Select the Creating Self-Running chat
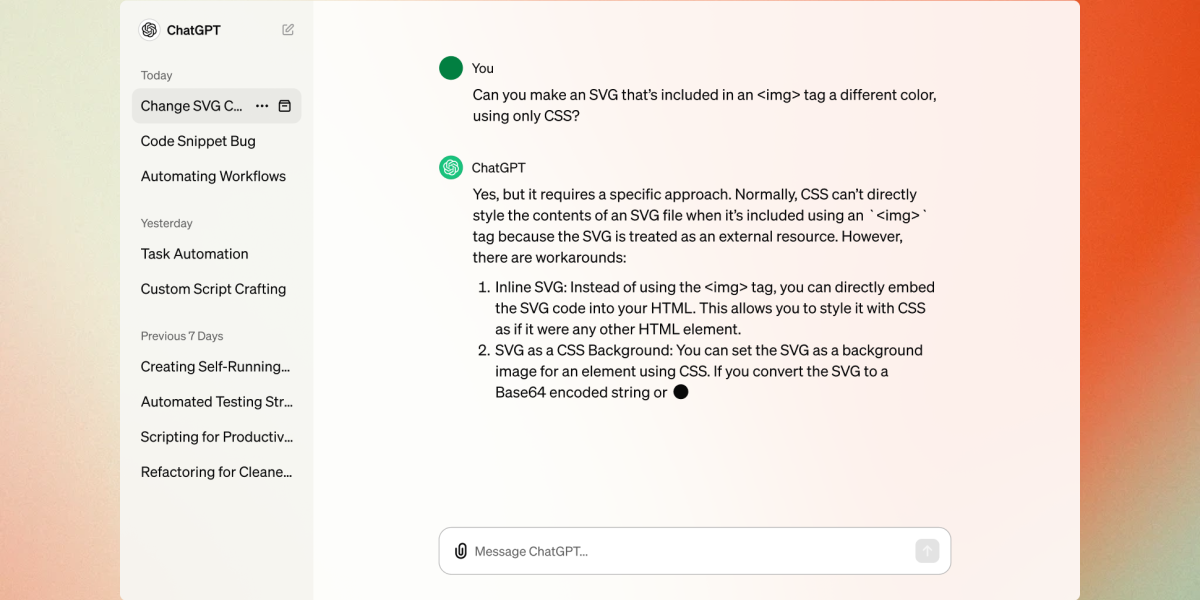1200x600 pixels. (x=215, y=367)
